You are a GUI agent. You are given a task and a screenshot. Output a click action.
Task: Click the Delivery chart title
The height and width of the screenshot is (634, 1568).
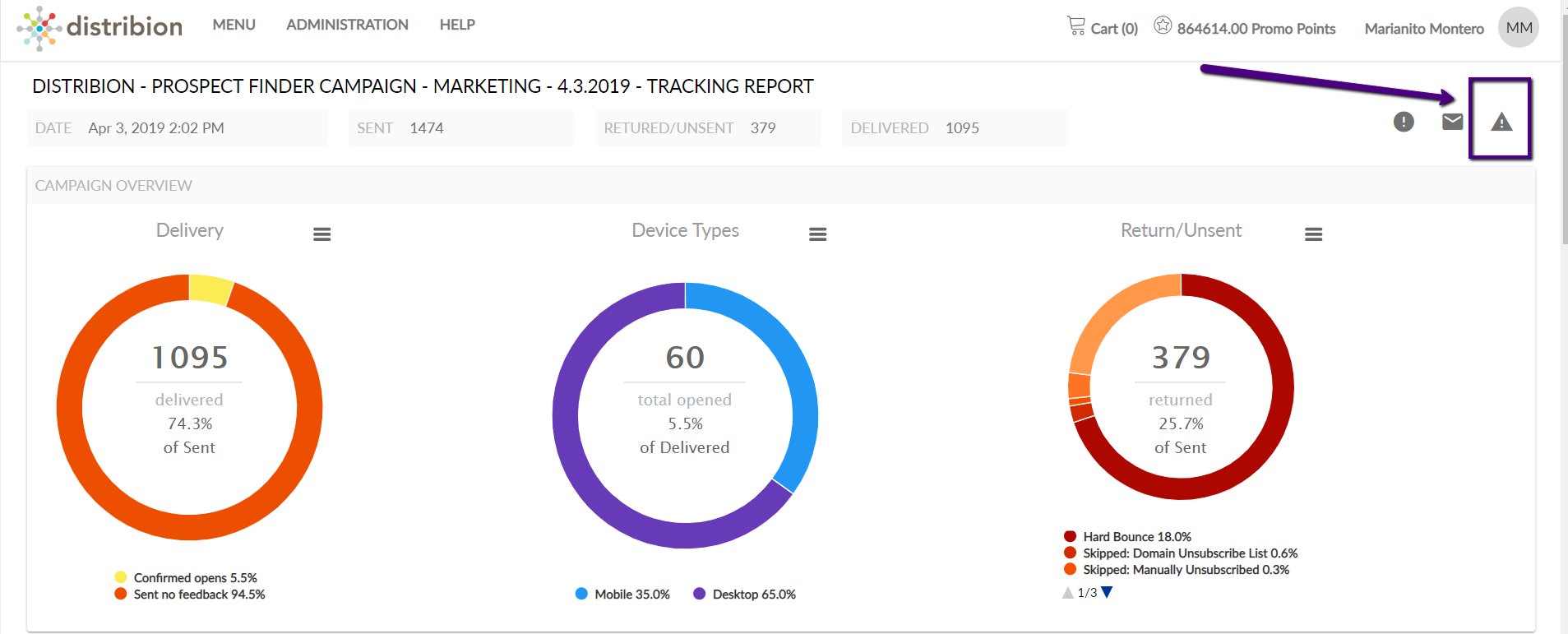click(190, 230)
